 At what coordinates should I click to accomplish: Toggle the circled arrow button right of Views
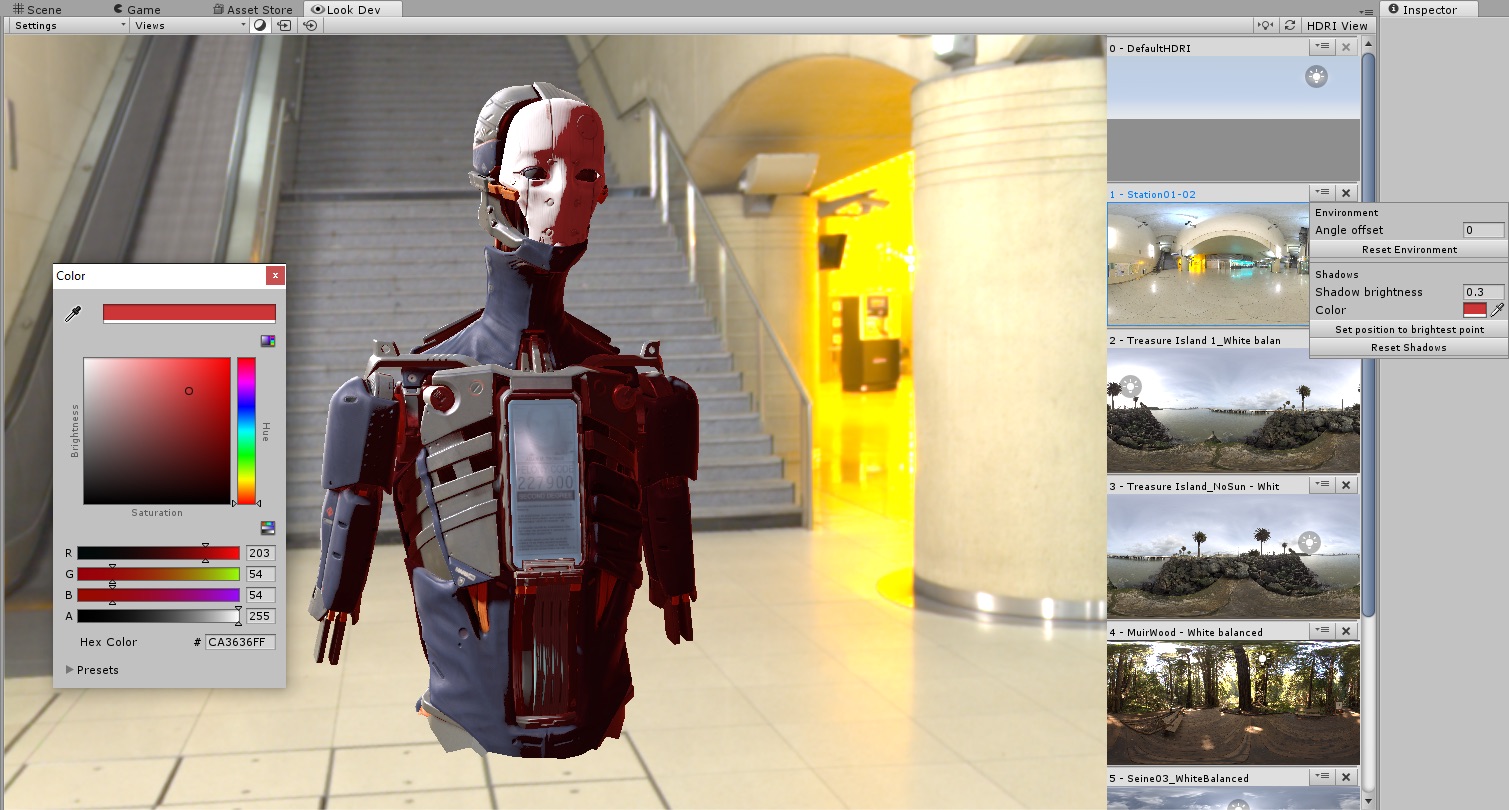(x=310, y=25)
